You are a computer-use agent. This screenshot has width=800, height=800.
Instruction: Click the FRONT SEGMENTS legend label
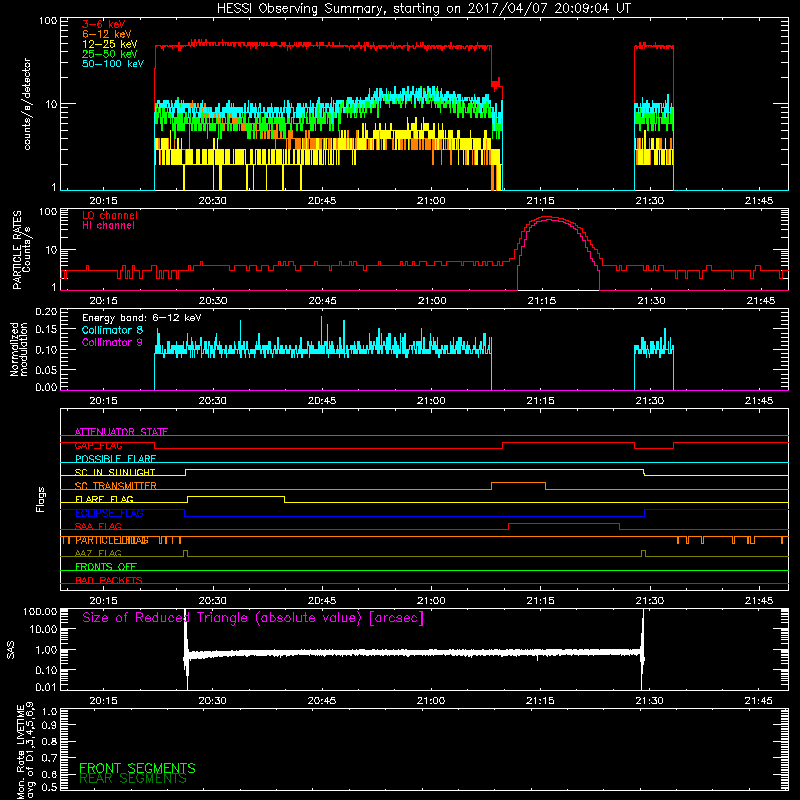coord(137,768)
